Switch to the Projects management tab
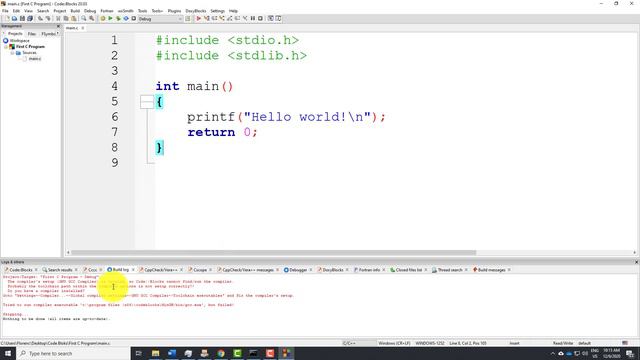The height and width of the screenshot is (360, 640). pyautogui.click(x=15, y=33)
